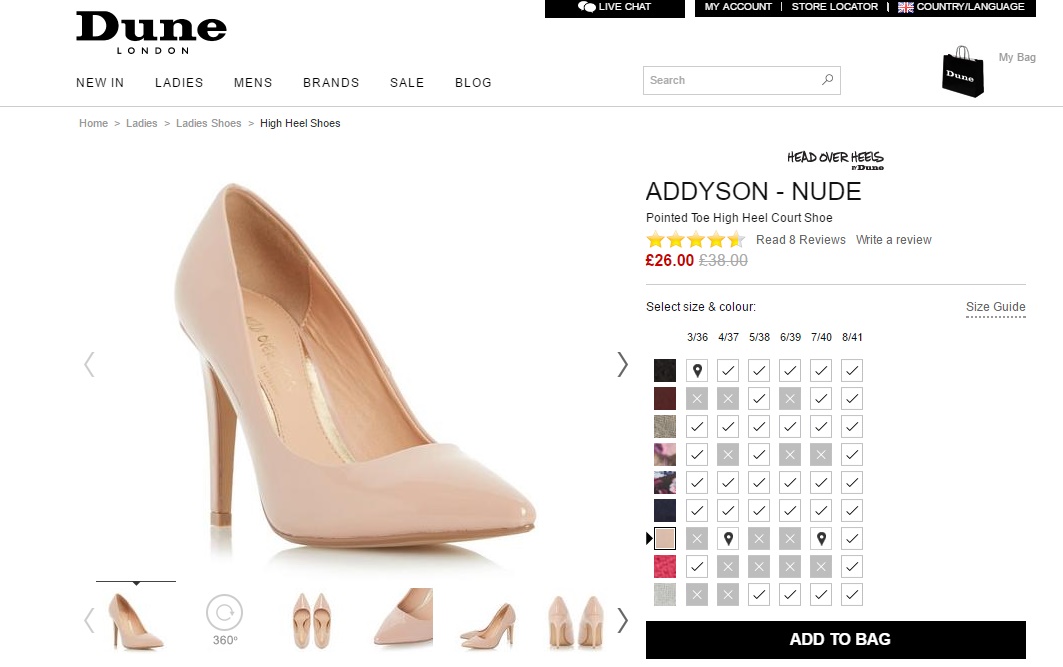The width and height of the screenshot is (1063, 667).
Task: Click the UK flag country/language icon
Action: [x=906, y=7]
